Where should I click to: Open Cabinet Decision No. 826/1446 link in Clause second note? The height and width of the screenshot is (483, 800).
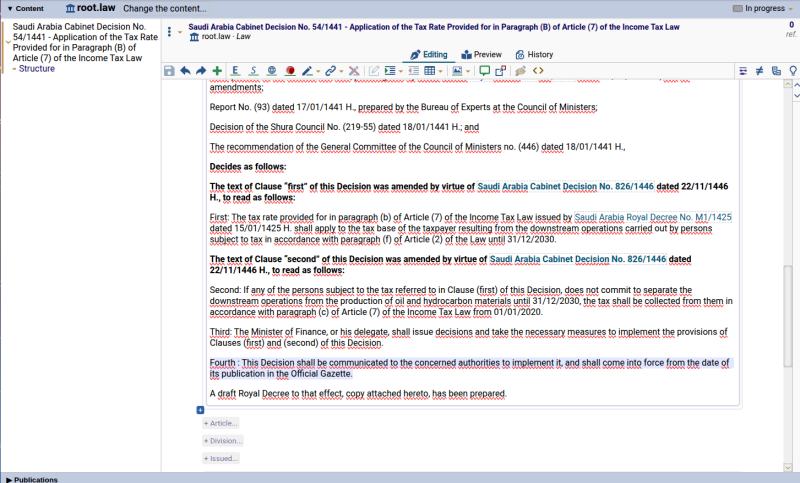pyautogui.click(x=578, y=259)
